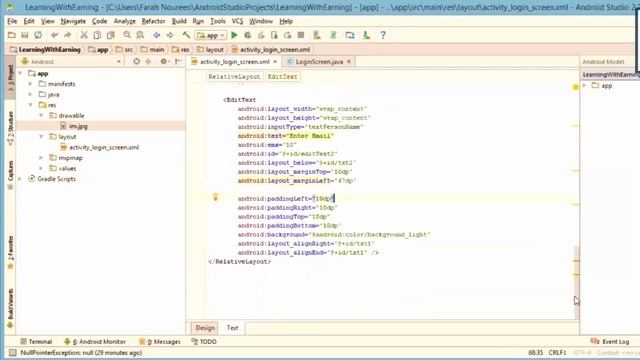Open the Help question mark icon
640x360 pixels.
click(383, 36)
